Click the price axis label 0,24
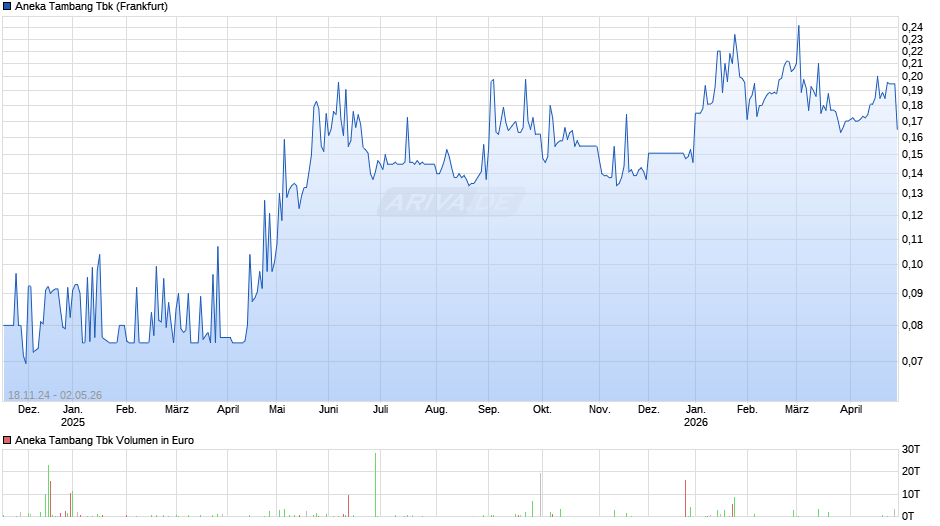 912,27
